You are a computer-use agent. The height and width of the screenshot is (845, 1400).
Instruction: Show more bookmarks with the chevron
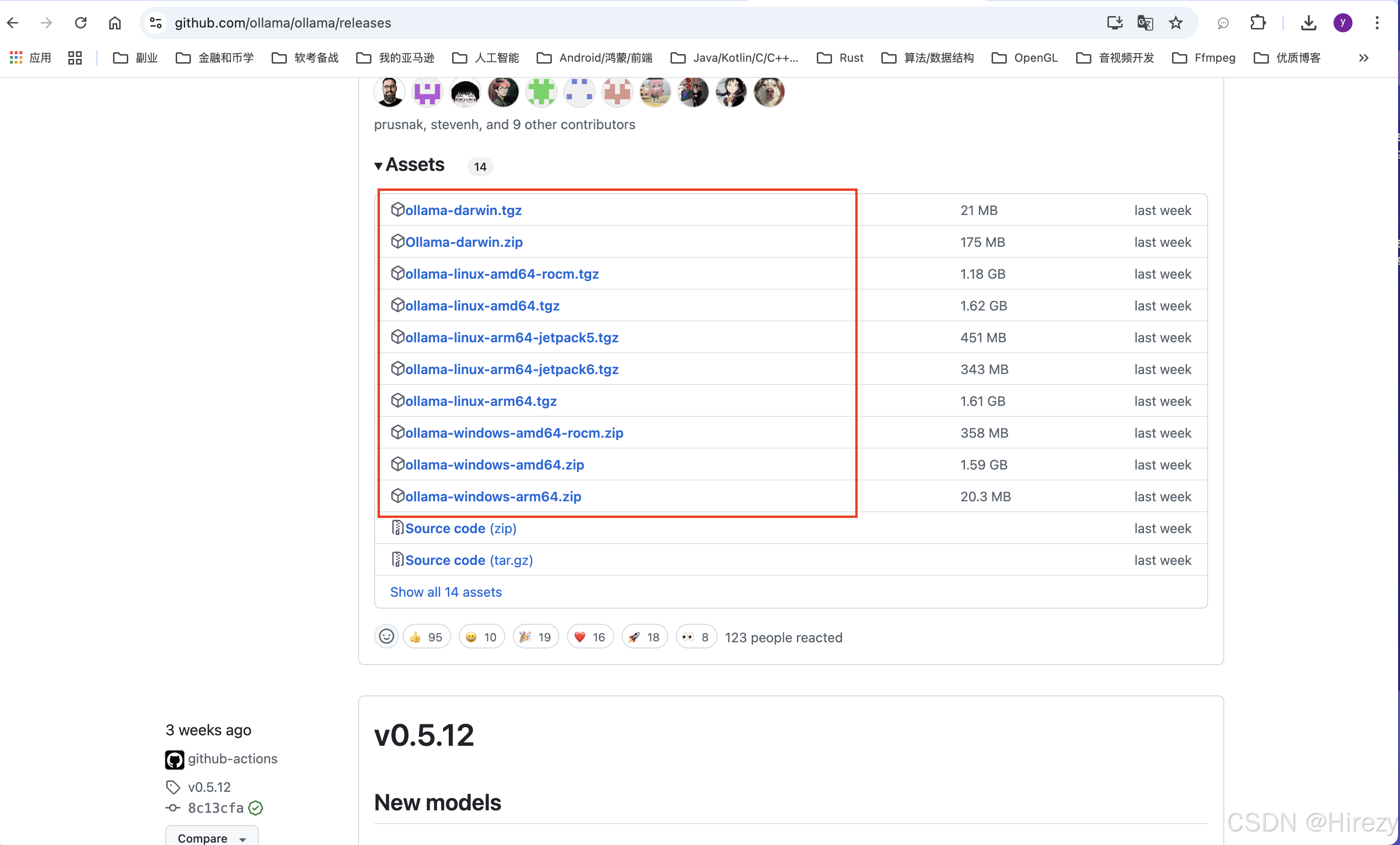click(x=1363, y=58)
